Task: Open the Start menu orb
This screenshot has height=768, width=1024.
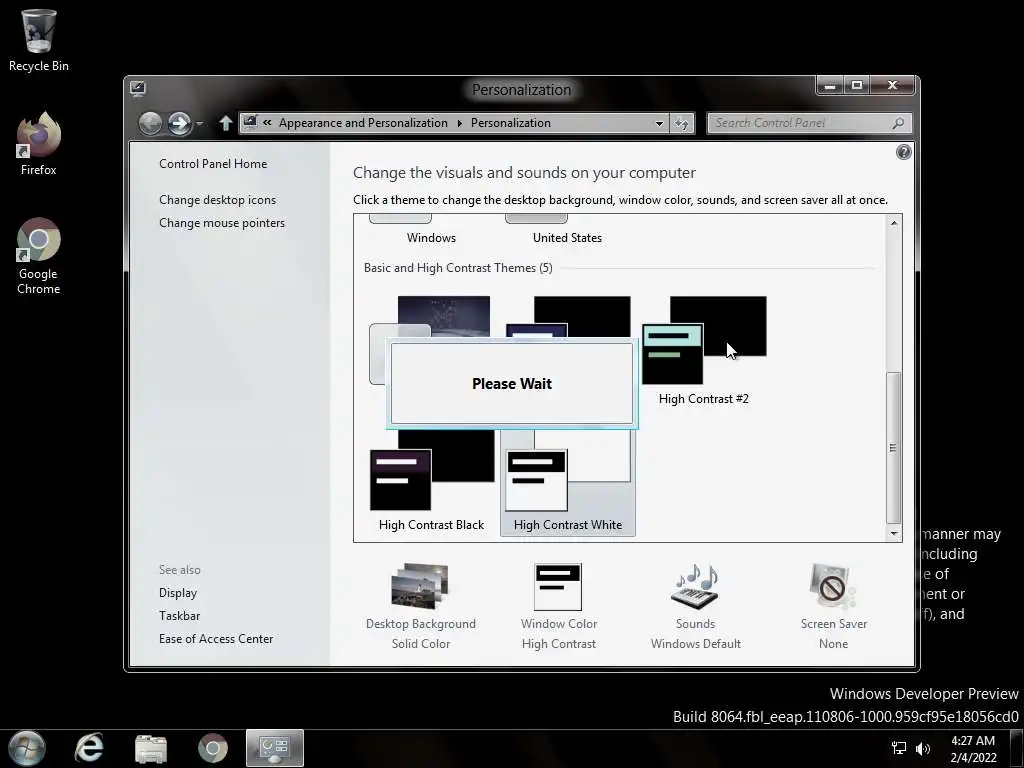Action: (27, 748)
